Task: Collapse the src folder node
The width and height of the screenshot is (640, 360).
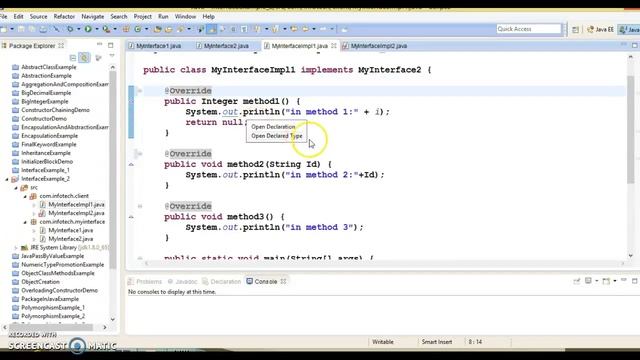Action: tap(16, 188)
